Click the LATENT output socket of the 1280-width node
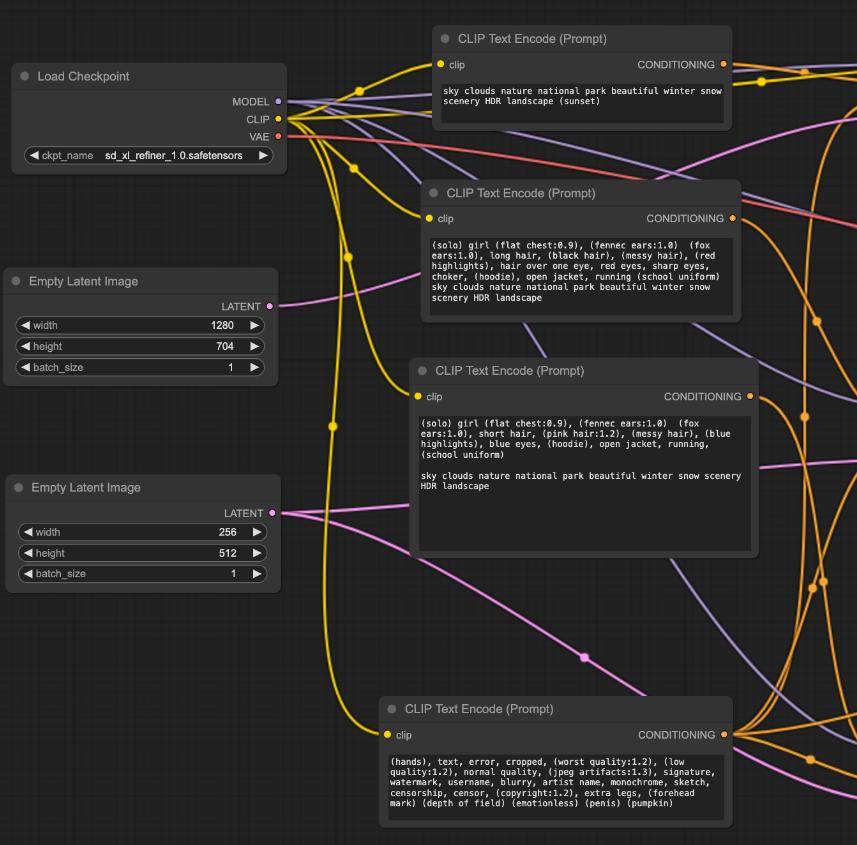Viewport: 857px width, 845px height. 269,306
